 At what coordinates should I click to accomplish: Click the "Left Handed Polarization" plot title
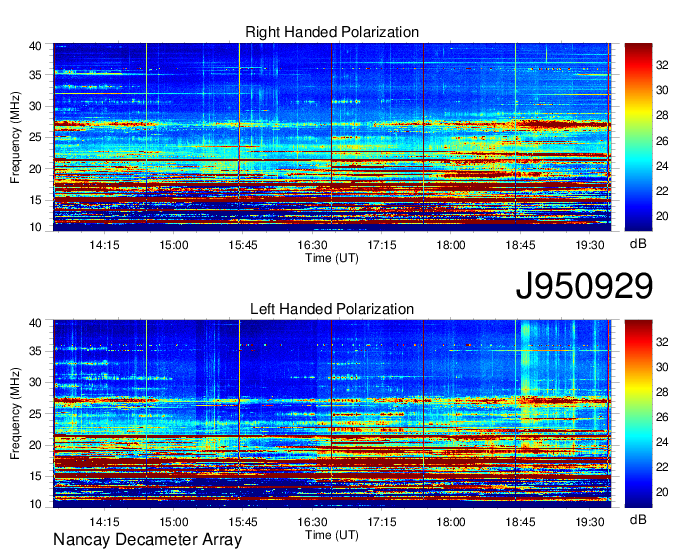(332, 309)
